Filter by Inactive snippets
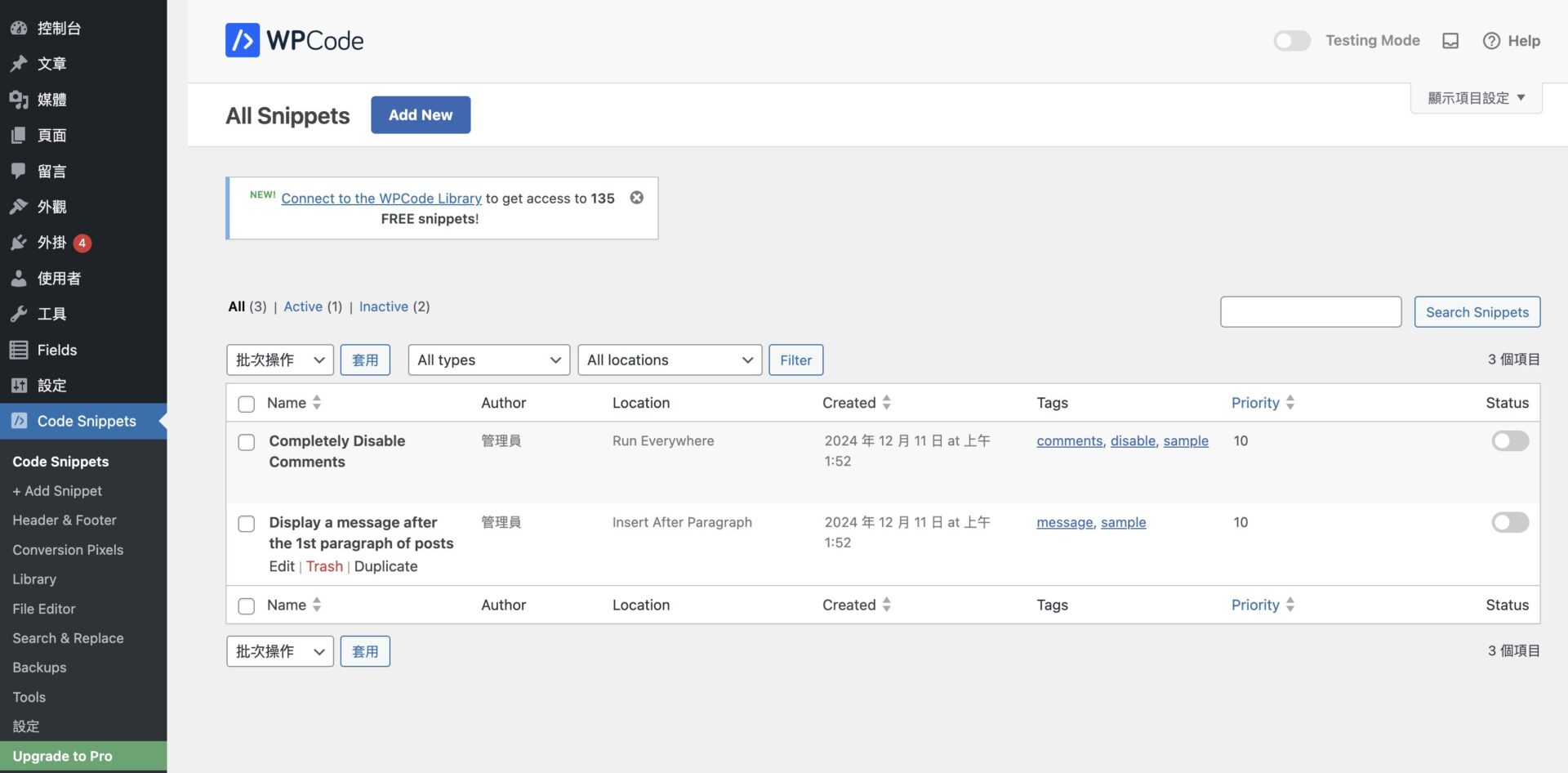 tap(384, 306)
